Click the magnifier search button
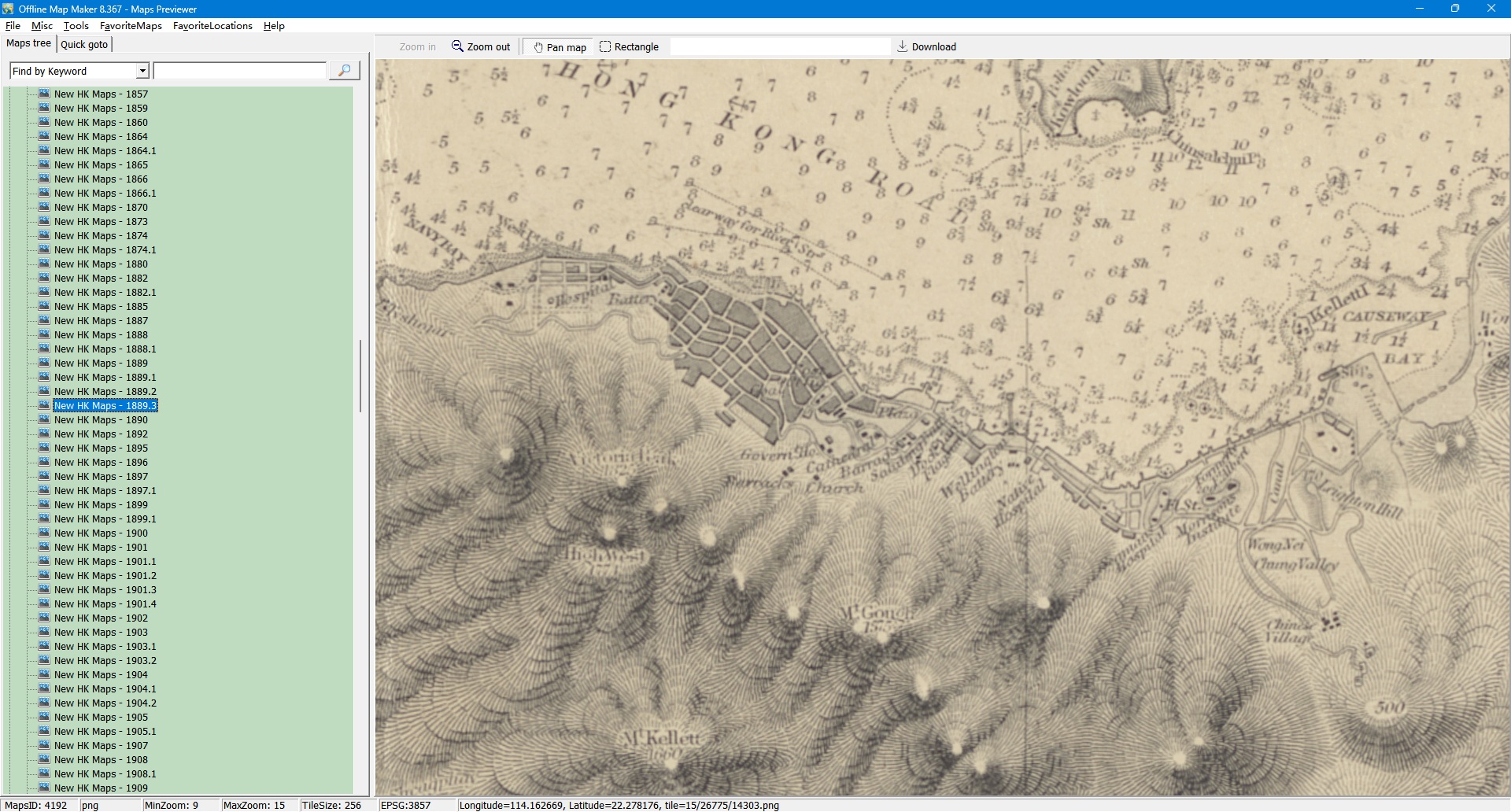Viewport: 1511px width, 812px height. pyautogui.click(x=344, y=71)
